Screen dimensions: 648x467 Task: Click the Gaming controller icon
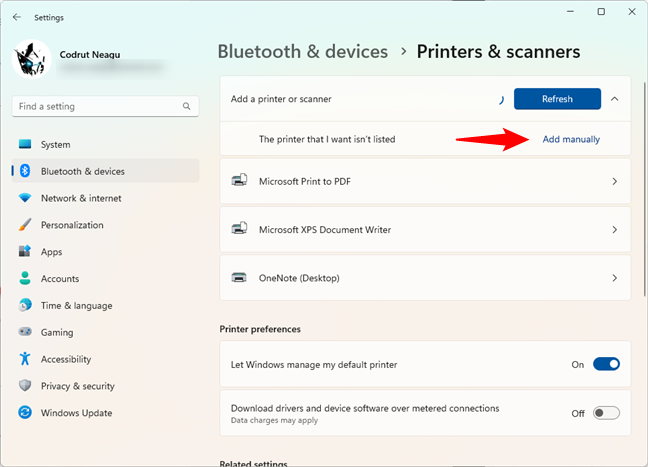[25, 331]
